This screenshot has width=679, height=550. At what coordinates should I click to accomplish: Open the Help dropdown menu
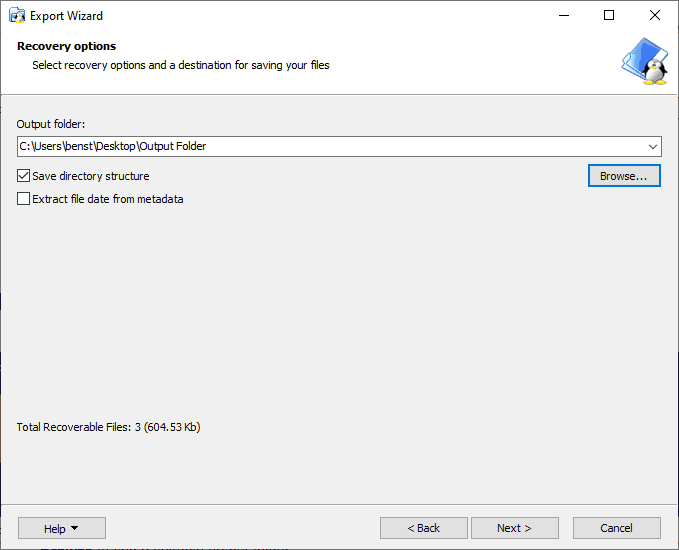tap(62, 528)
